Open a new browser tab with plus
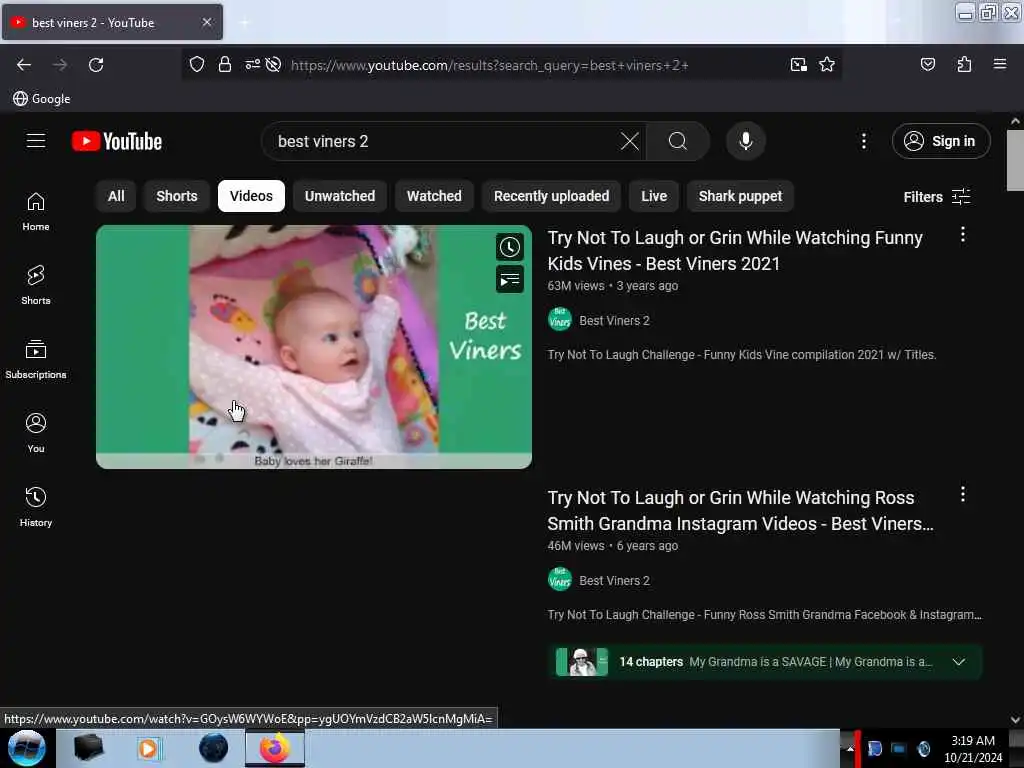 coord(244,22)
